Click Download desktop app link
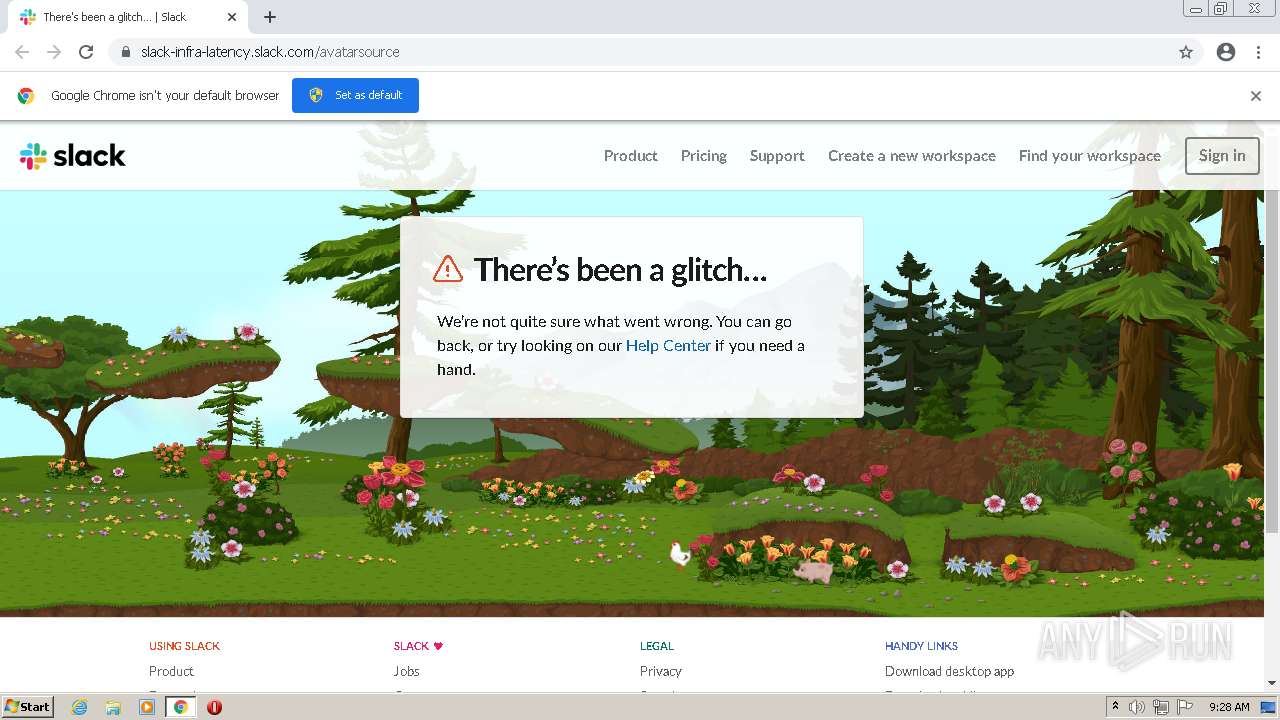1280x720 pixels. tap(949, 671)
